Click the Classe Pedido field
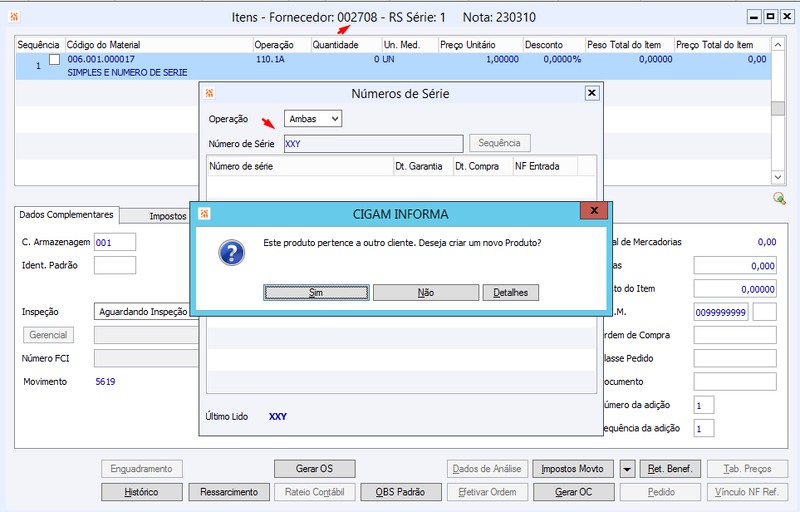The image size is (800, 512). (x=735, y=359)
